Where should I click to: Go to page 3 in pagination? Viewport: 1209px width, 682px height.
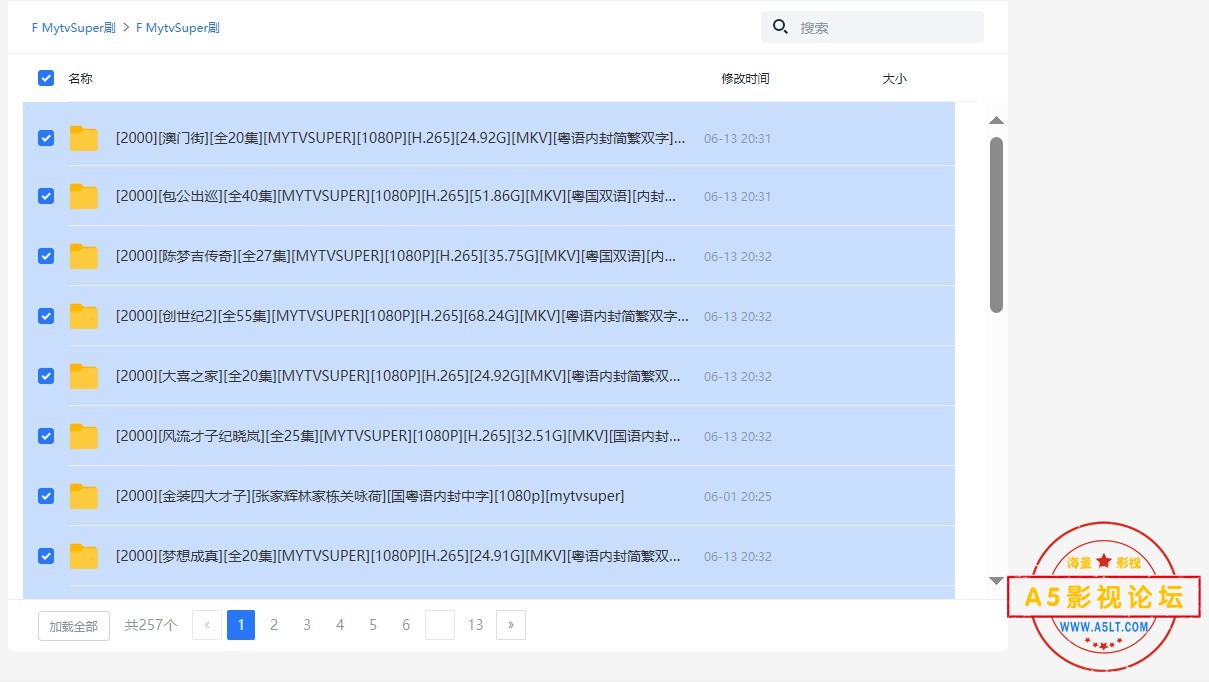tap(307, 625)
